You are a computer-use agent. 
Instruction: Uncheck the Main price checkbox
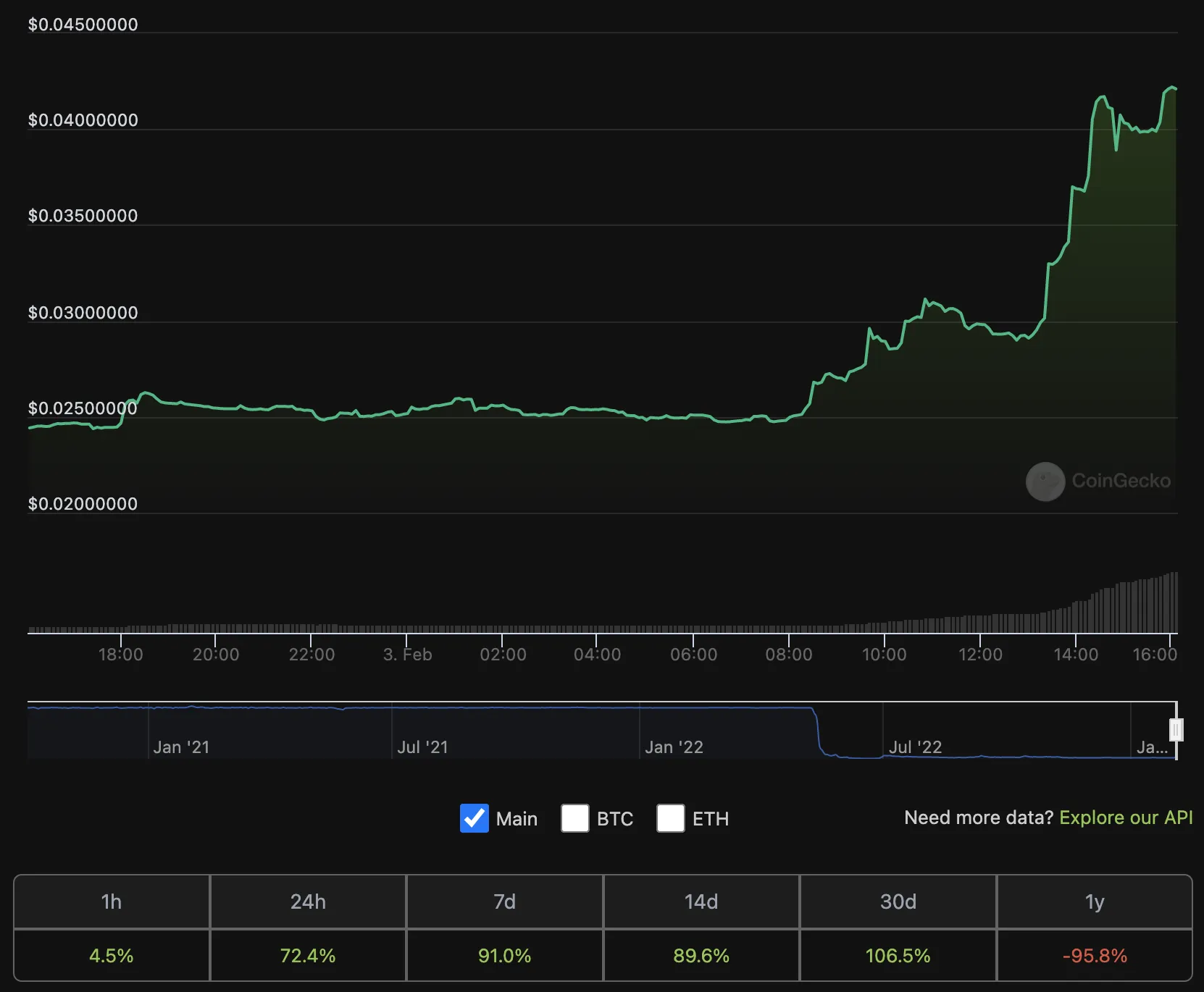coord(475,818)
